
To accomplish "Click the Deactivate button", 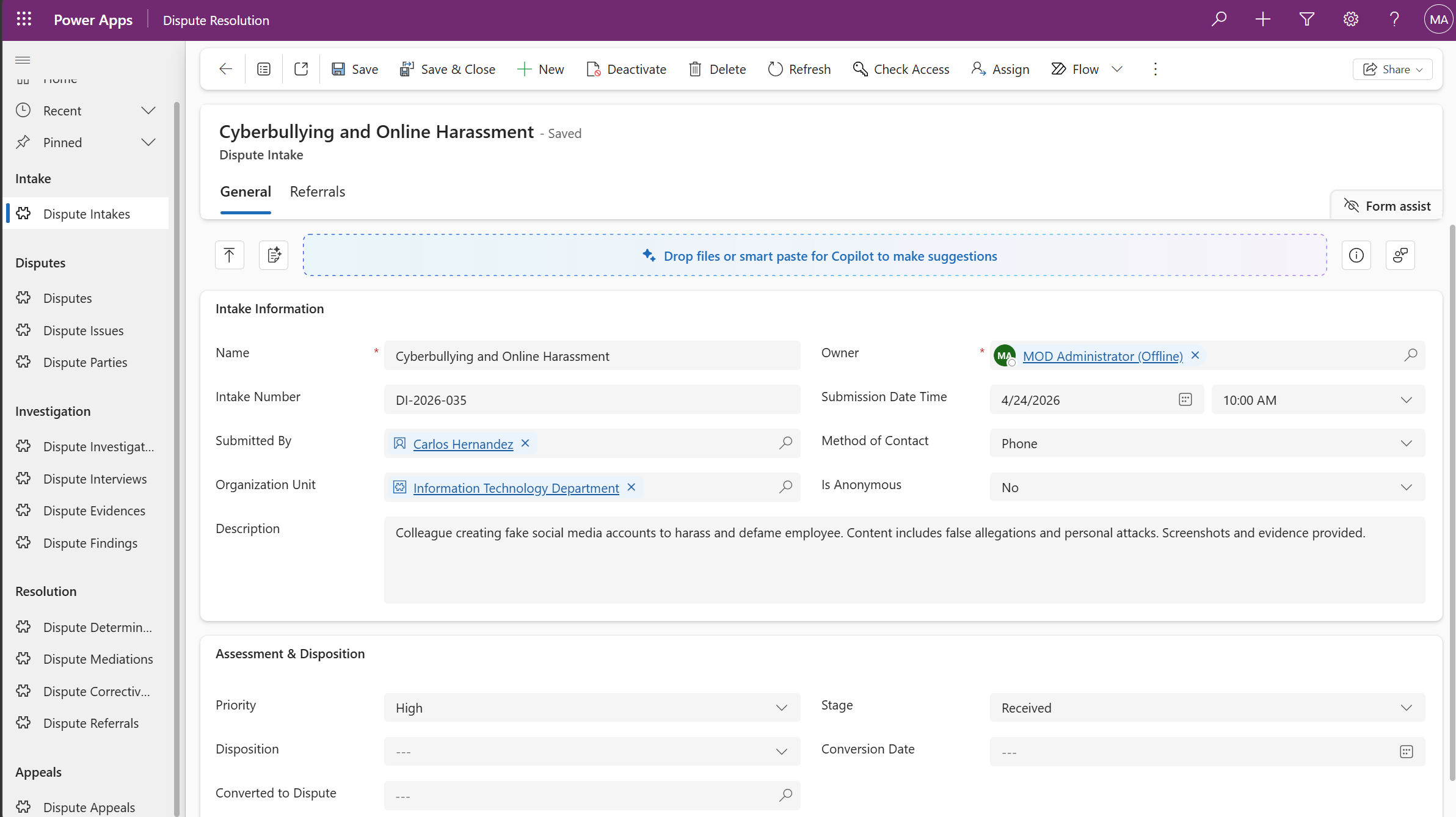I will pos(626,69).
